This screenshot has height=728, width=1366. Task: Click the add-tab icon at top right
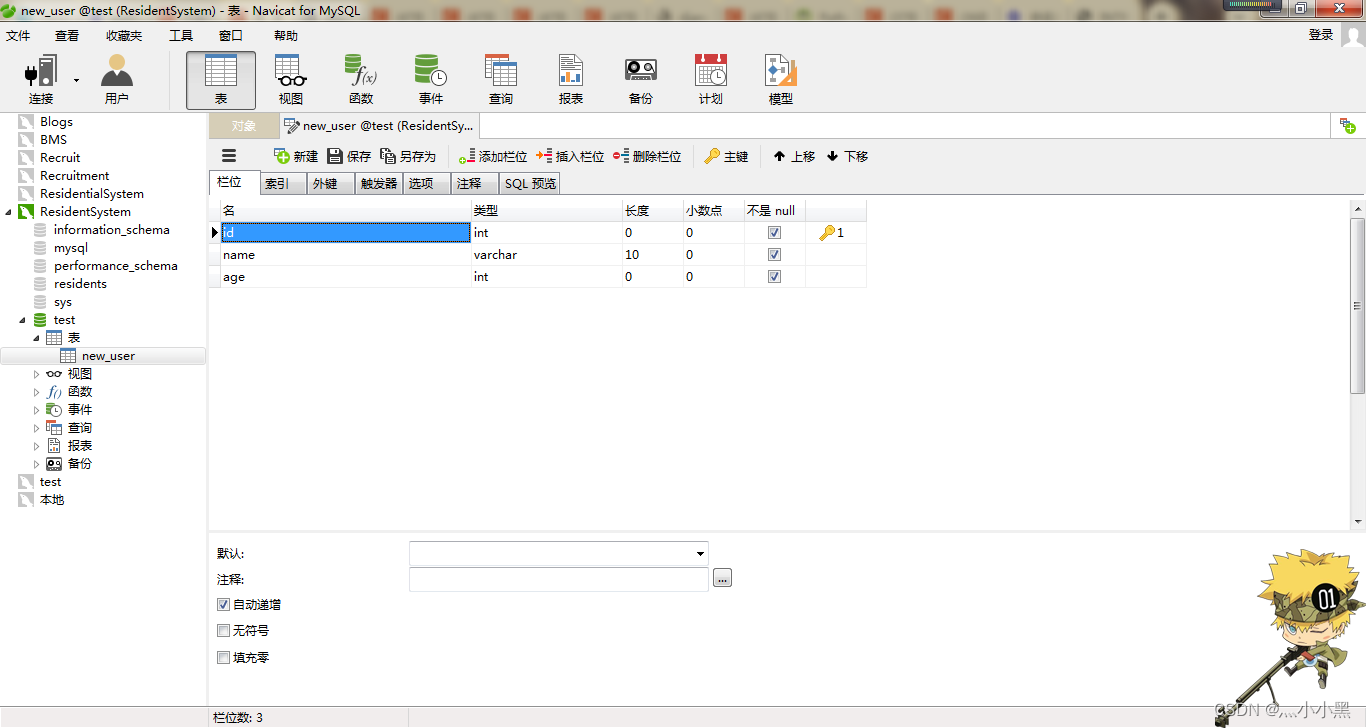coord(1348,126)
